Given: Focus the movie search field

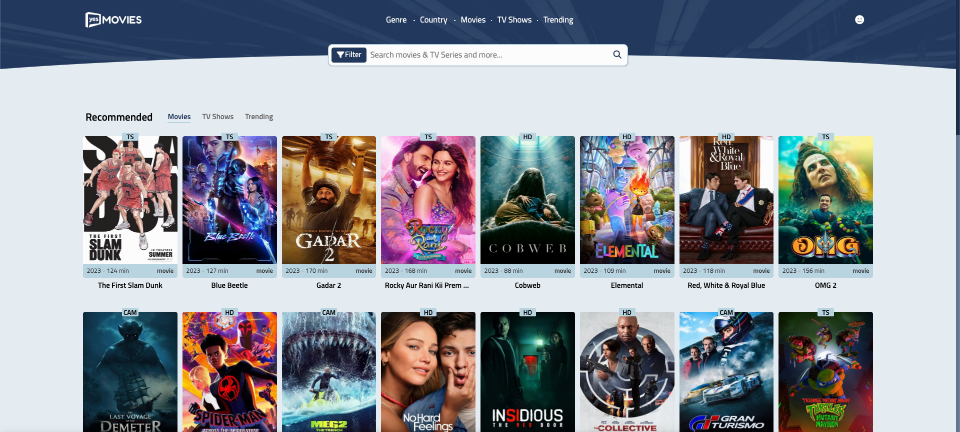Looking at the screenshot, I should coord(489,54).
